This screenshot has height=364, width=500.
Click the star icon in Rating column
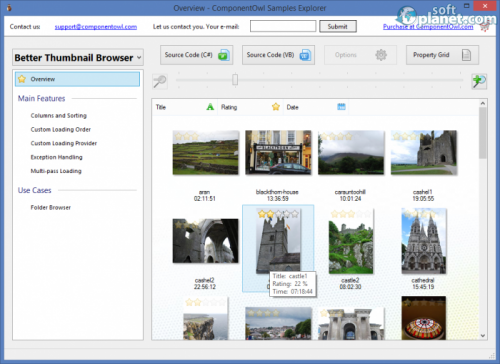point(276,107)
